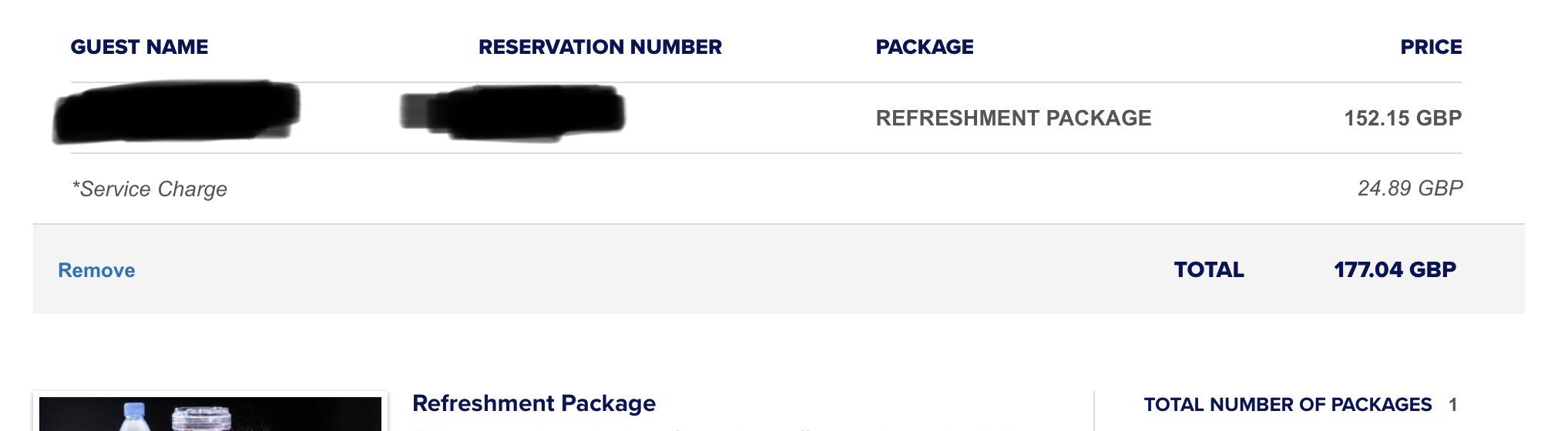This screenshot has width=1568, height=431.
Task: Click the 24.89 GBP service charge amount
Action: [x=1409, y=188]
